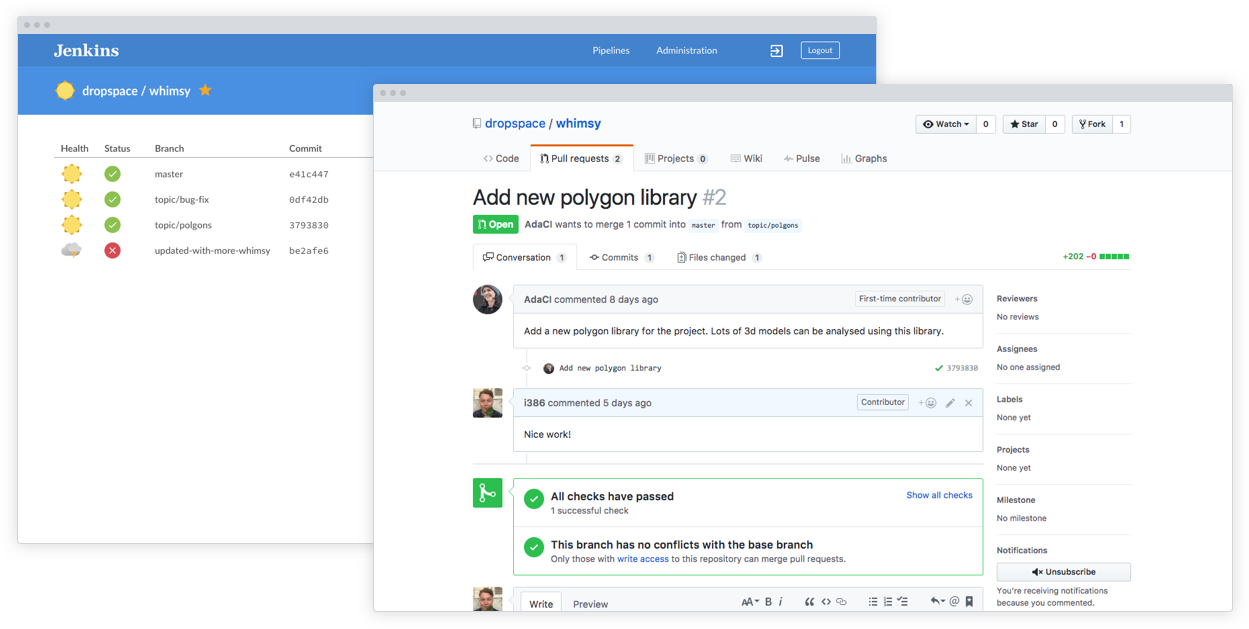This screenshot has height=629, width=1249.
Task: Open the text size dropdown in comment toolbar
Action: click(x=750, y=602)
